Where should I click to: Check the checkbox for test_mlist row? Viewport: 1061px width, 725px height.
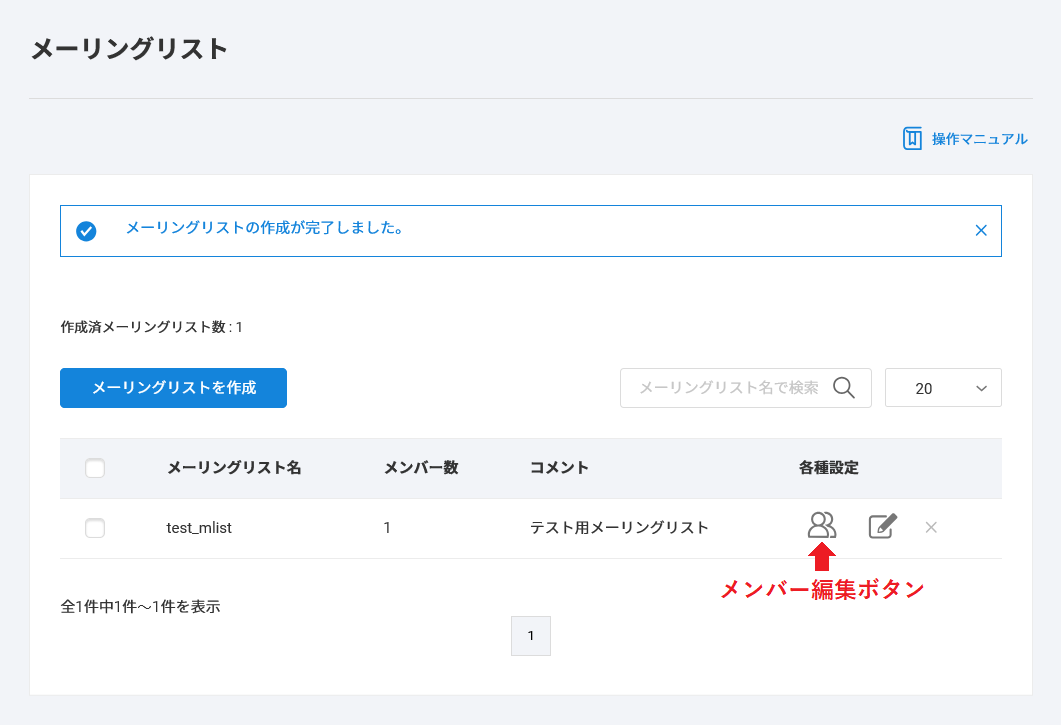95,528
